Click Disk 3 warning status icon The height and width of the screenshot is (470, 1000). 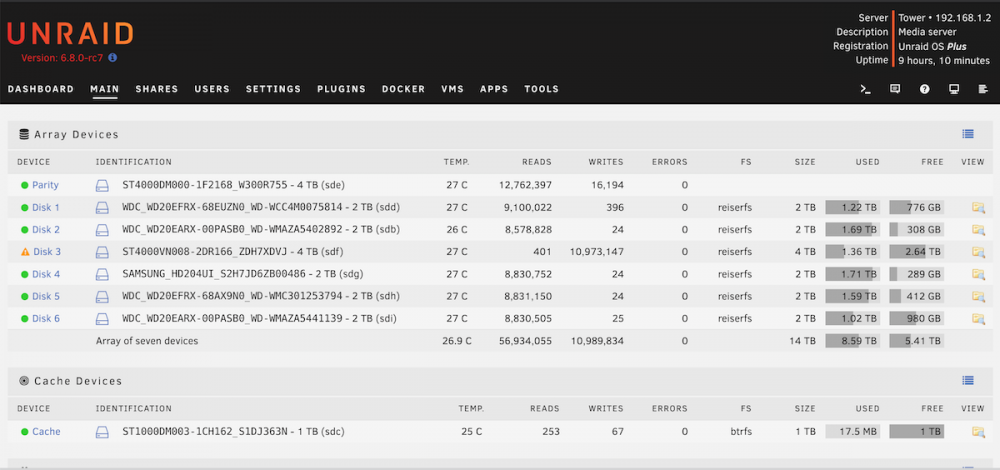coord(25,252)
